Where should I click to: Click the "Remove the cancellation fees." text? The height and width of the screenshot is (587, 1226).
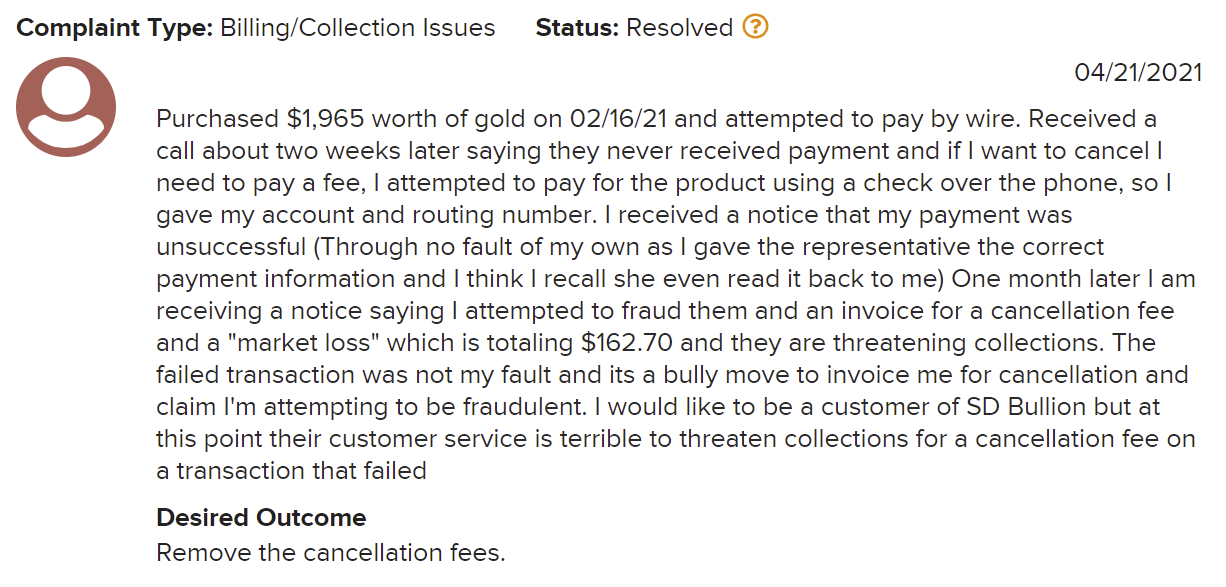tap(331, 552)
